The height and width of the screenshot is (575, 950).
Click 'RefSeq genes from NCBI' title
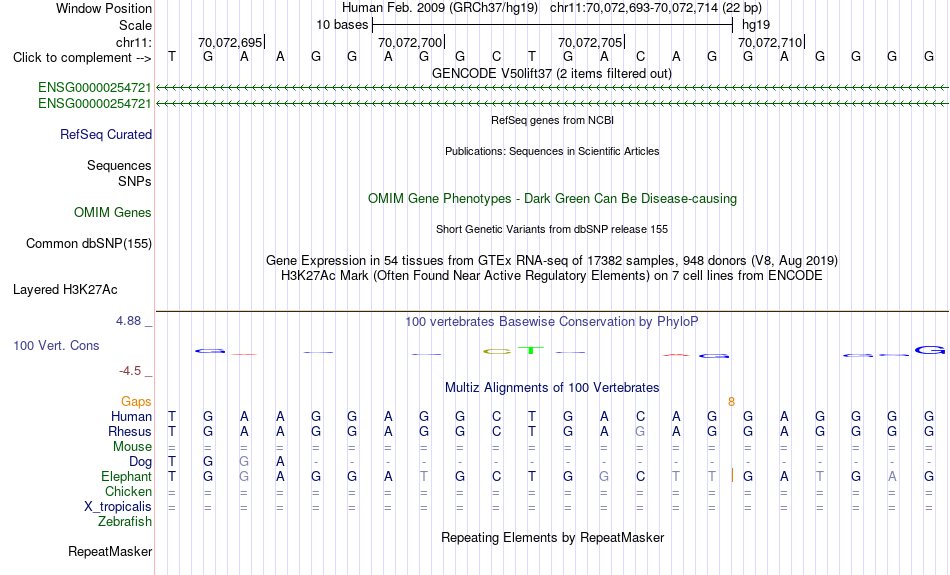pos(553,120)
